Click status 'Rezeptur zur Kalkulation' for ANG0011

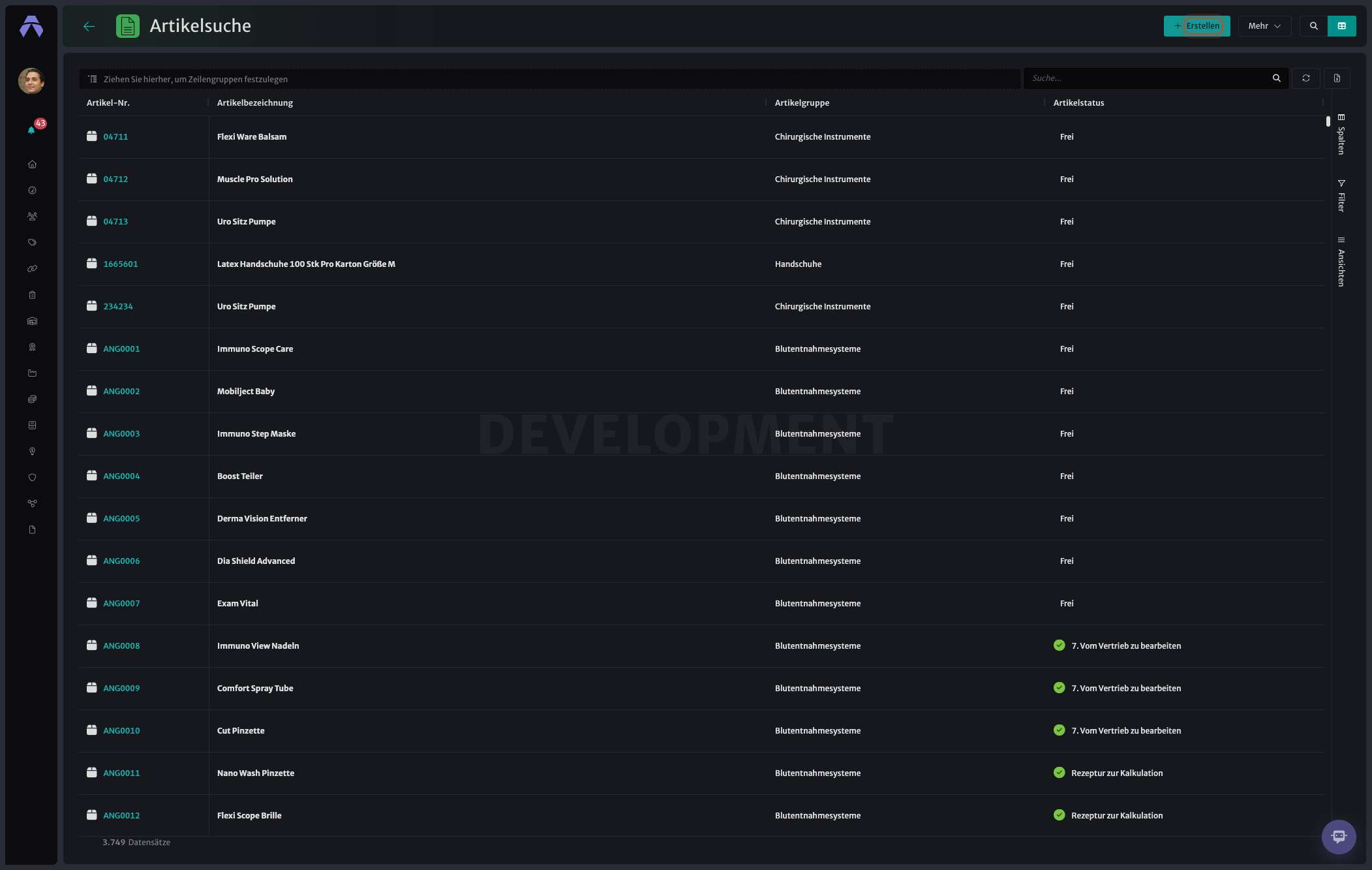point(1117,773)
